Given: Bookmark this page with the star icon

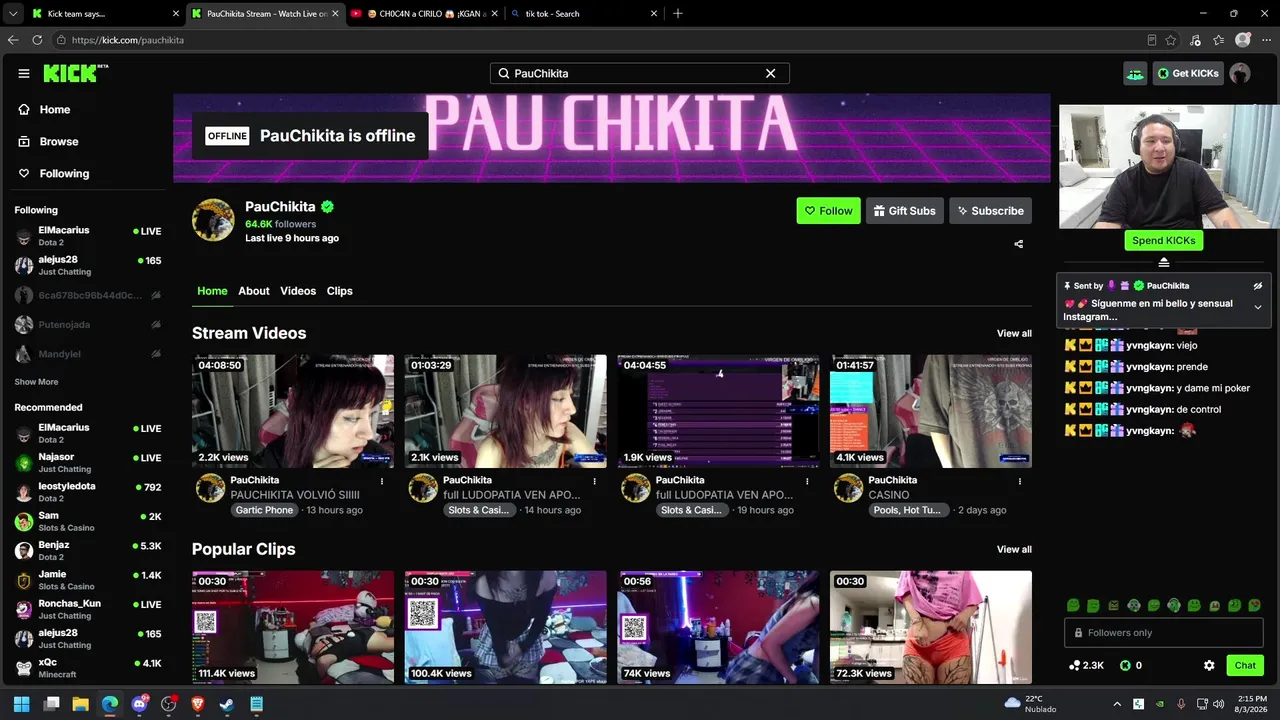Looking at the screenshot, I should tap(1171, 40).
